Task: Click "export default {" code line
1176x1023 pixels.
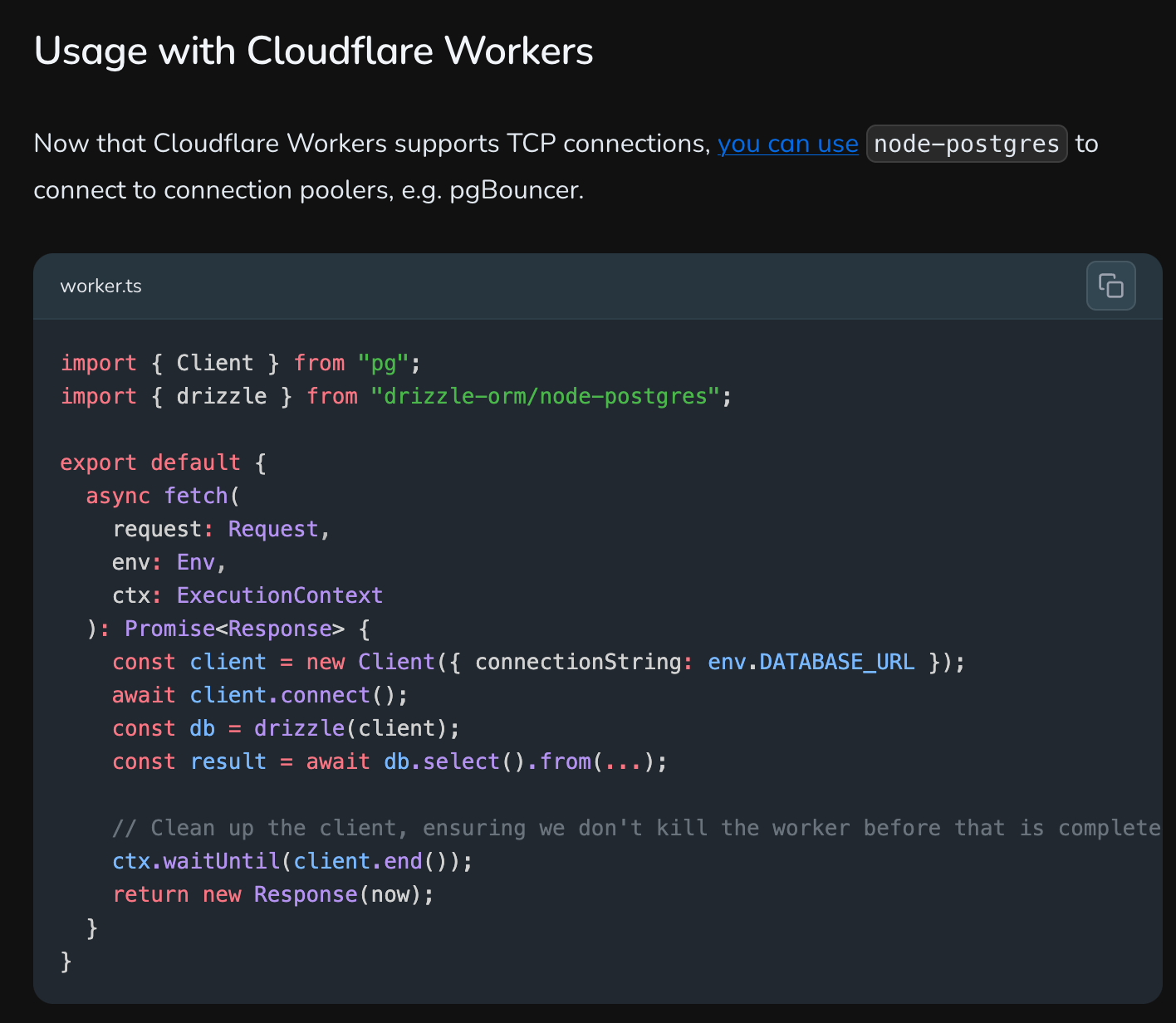Action: (164, 463)
